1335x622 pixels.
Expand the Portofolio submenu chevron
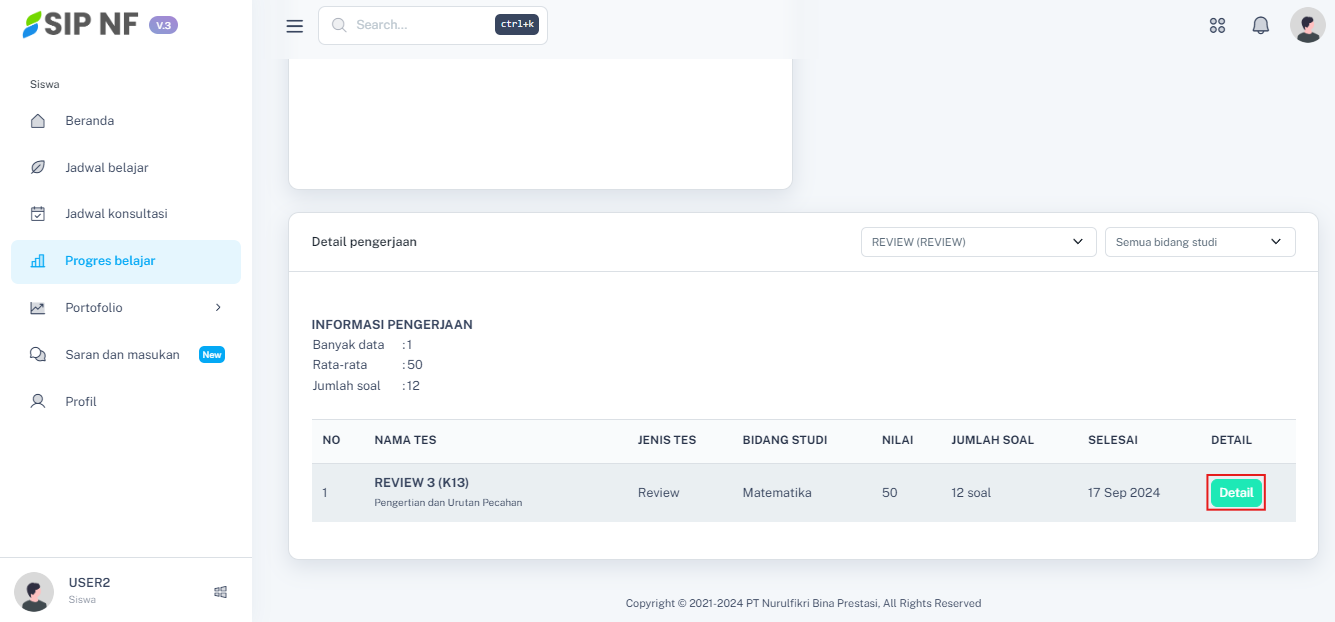(218, 308)
